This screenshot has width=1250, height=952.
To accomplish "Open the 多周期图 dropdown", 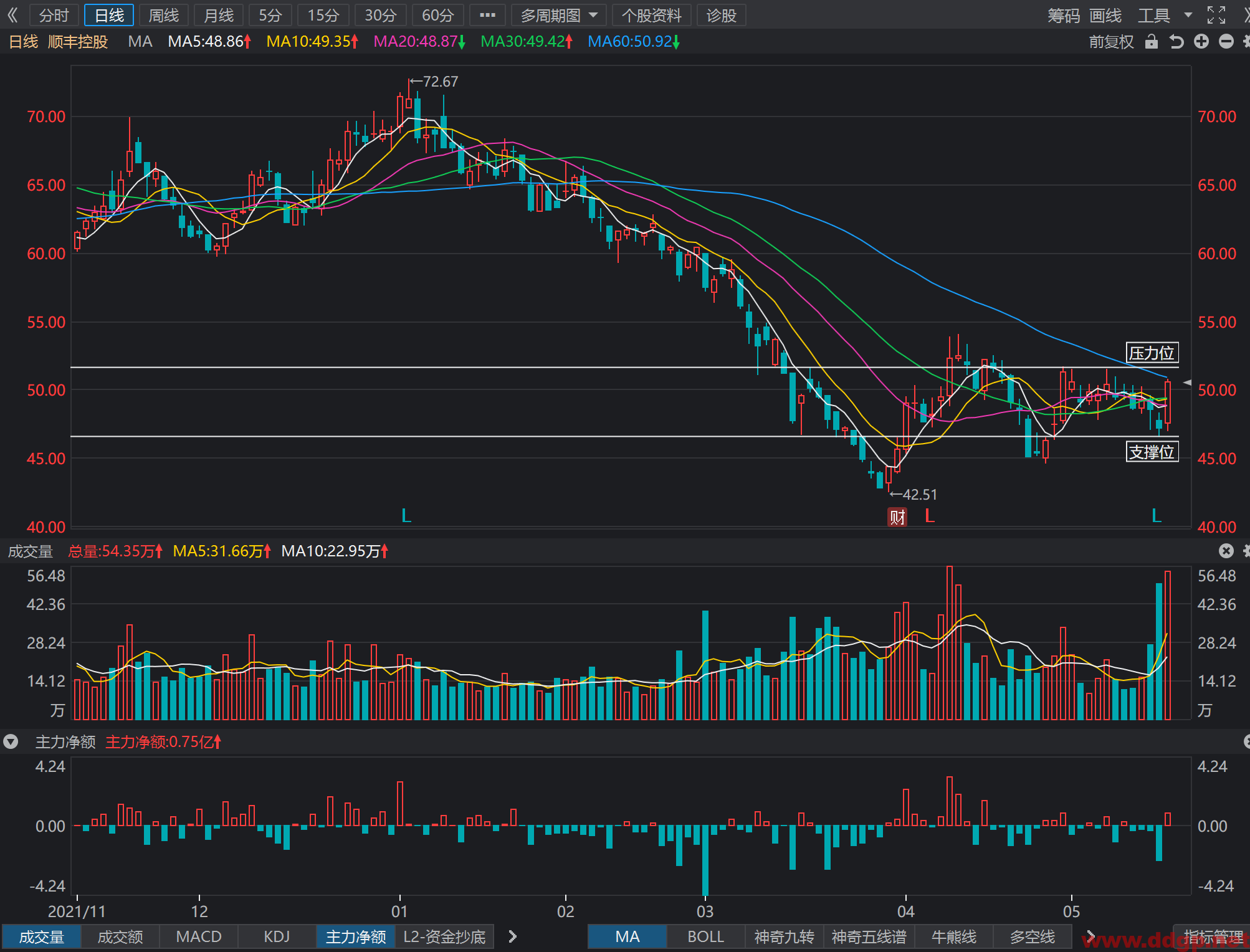I will tap(559, 15).
